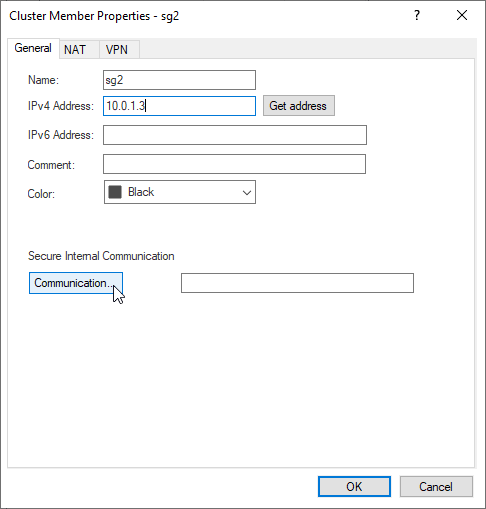Click into the IPv4 Address field
The width and height of the screenshot is (486, 509).
click(x=179, y=106)
